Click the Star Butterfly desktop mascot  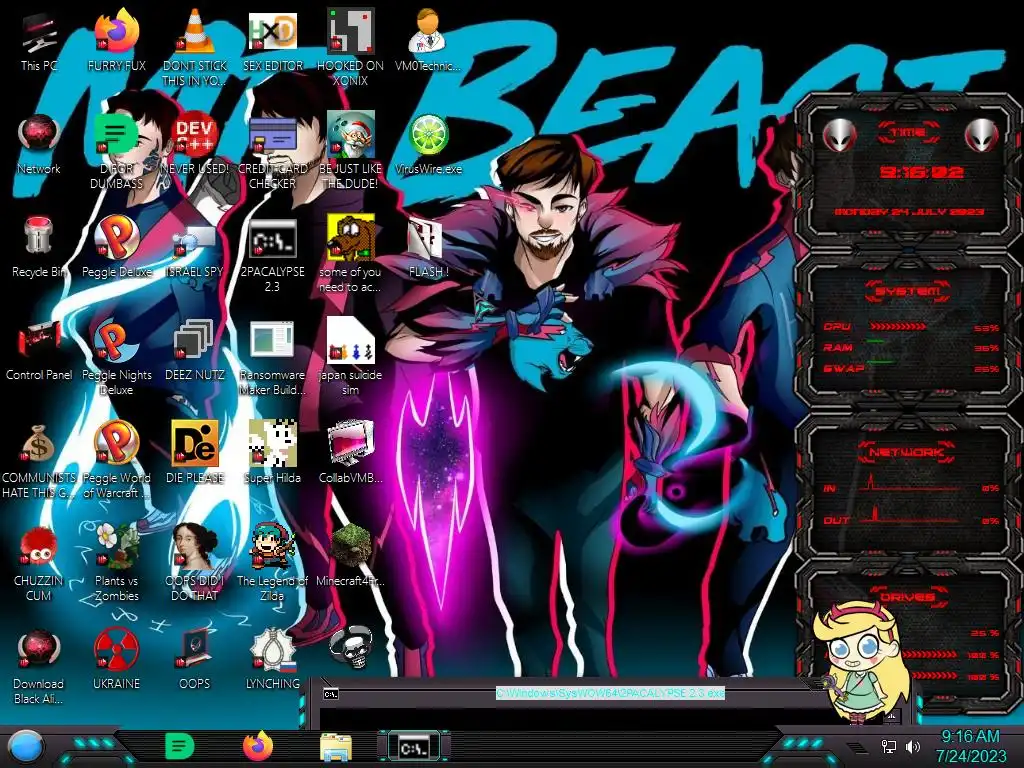[x=861, y=663]
